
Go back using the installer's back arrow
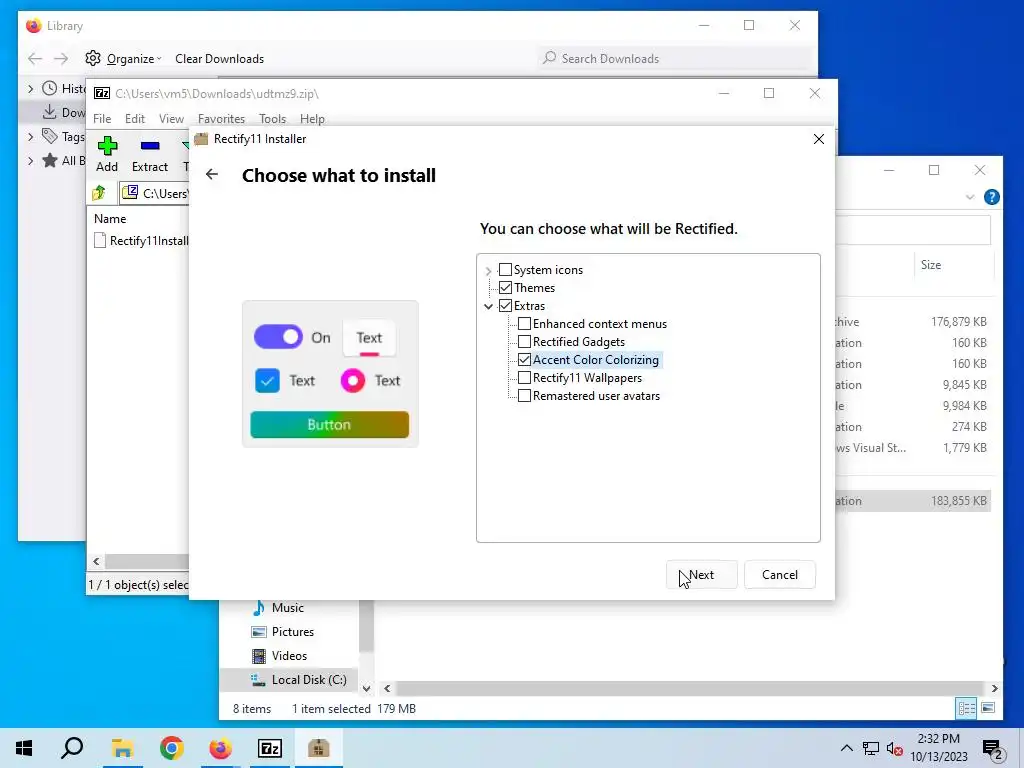tap(212, 174)
